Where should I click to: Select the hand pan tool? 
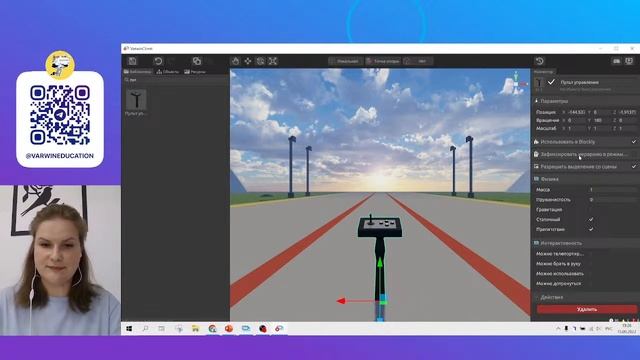coord(236,61)
